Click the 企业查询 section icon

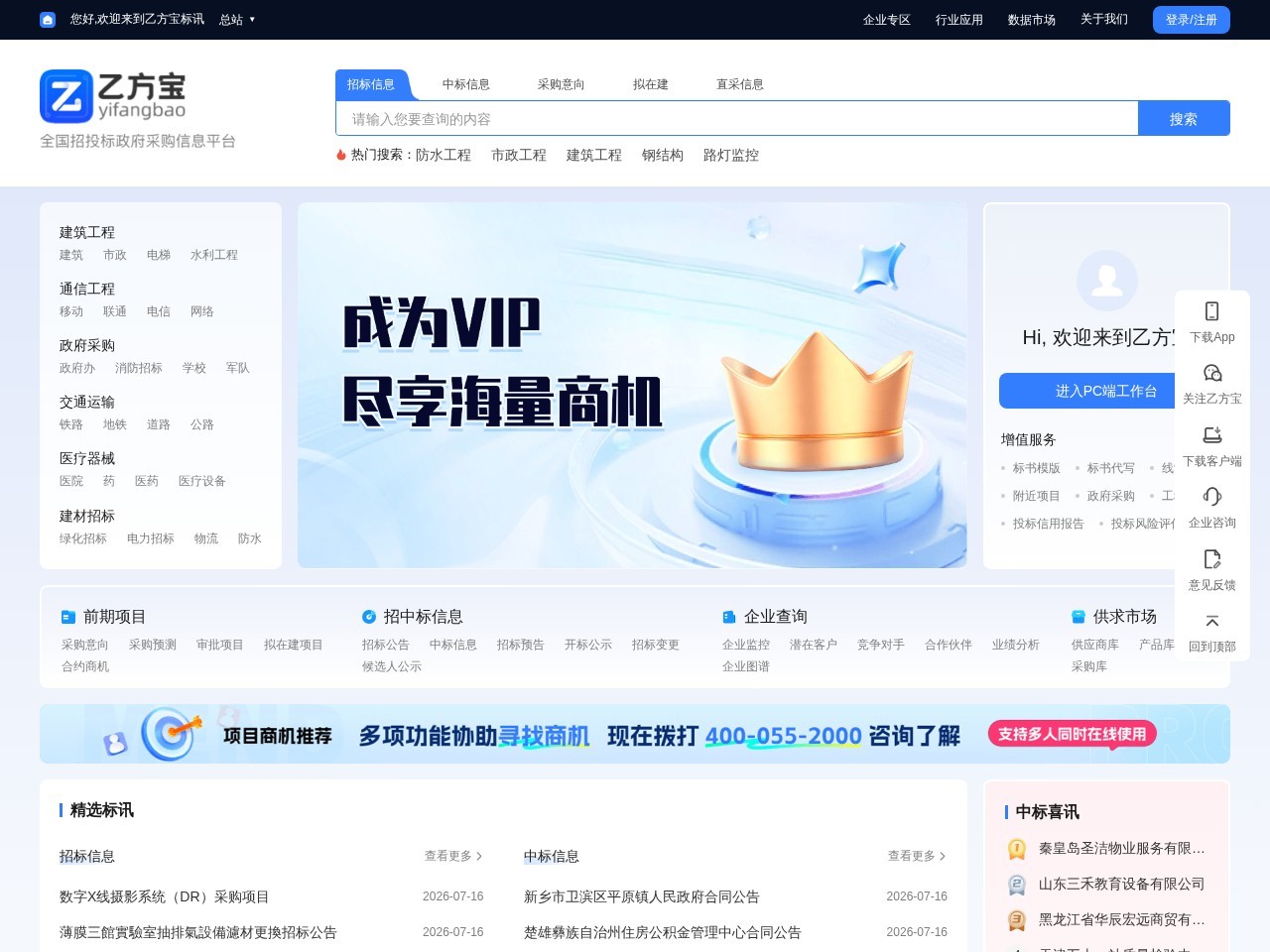point(729,617)
